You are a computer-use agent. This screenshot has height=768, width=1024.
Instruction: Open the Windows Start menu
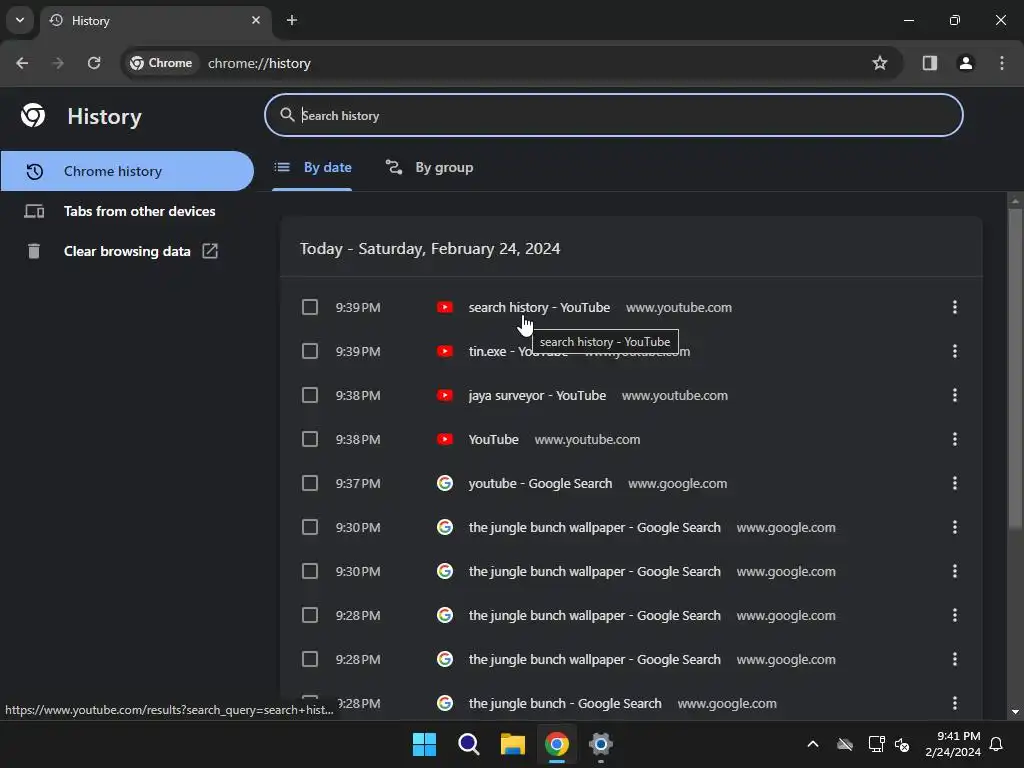pos(424,744)
